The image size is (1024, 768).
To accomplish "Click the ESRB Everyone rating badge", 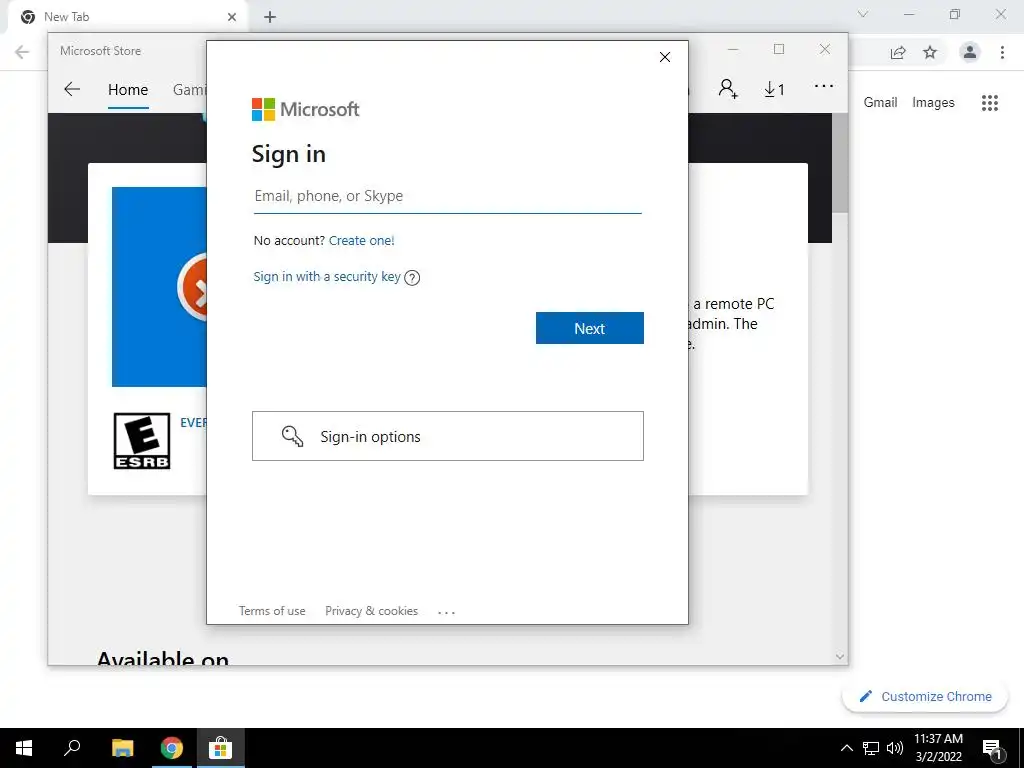I will [142, 441].
